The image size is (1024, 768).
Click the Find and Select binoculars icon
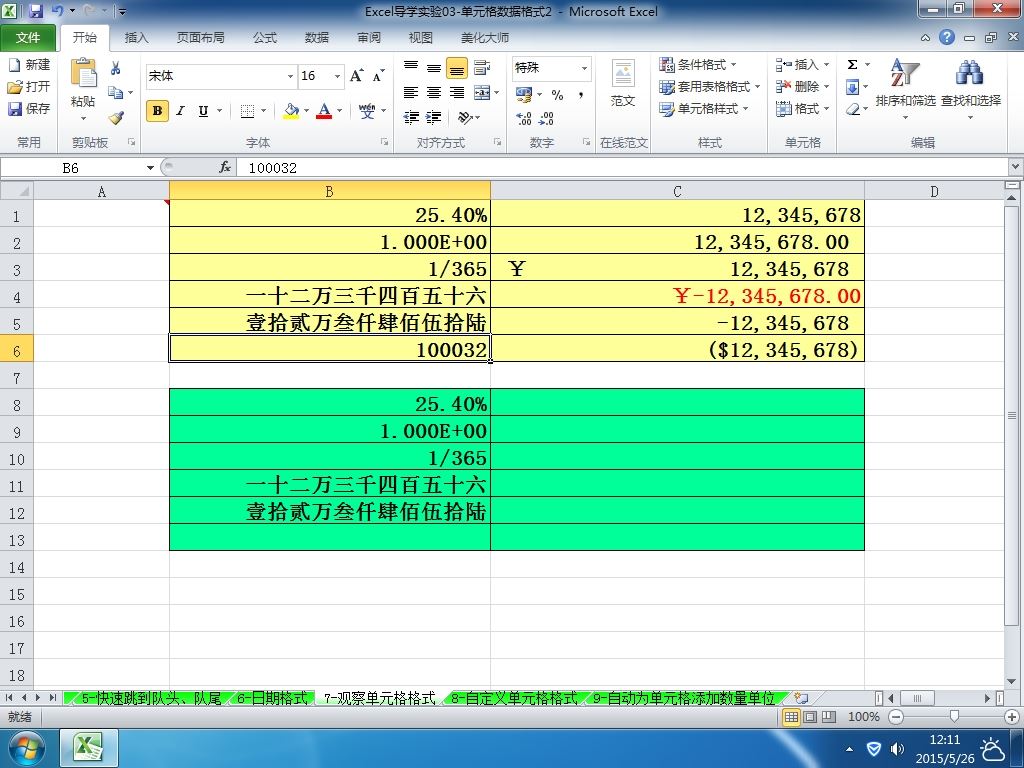pyautogui.click(x=970, y=72)
